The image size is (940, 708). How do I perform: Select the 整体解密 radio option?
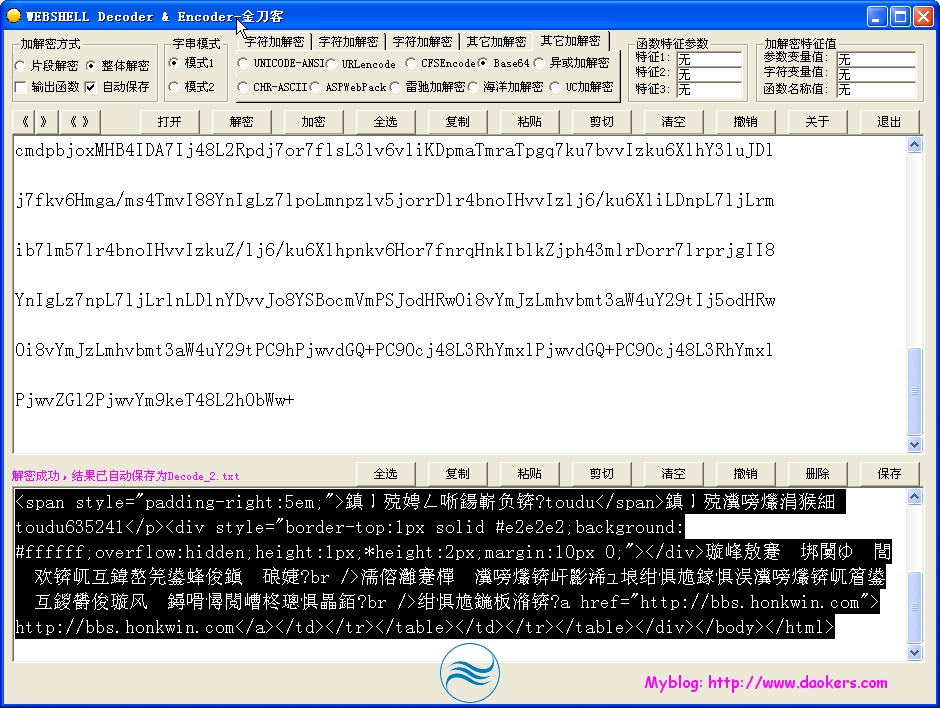point(118,65)
